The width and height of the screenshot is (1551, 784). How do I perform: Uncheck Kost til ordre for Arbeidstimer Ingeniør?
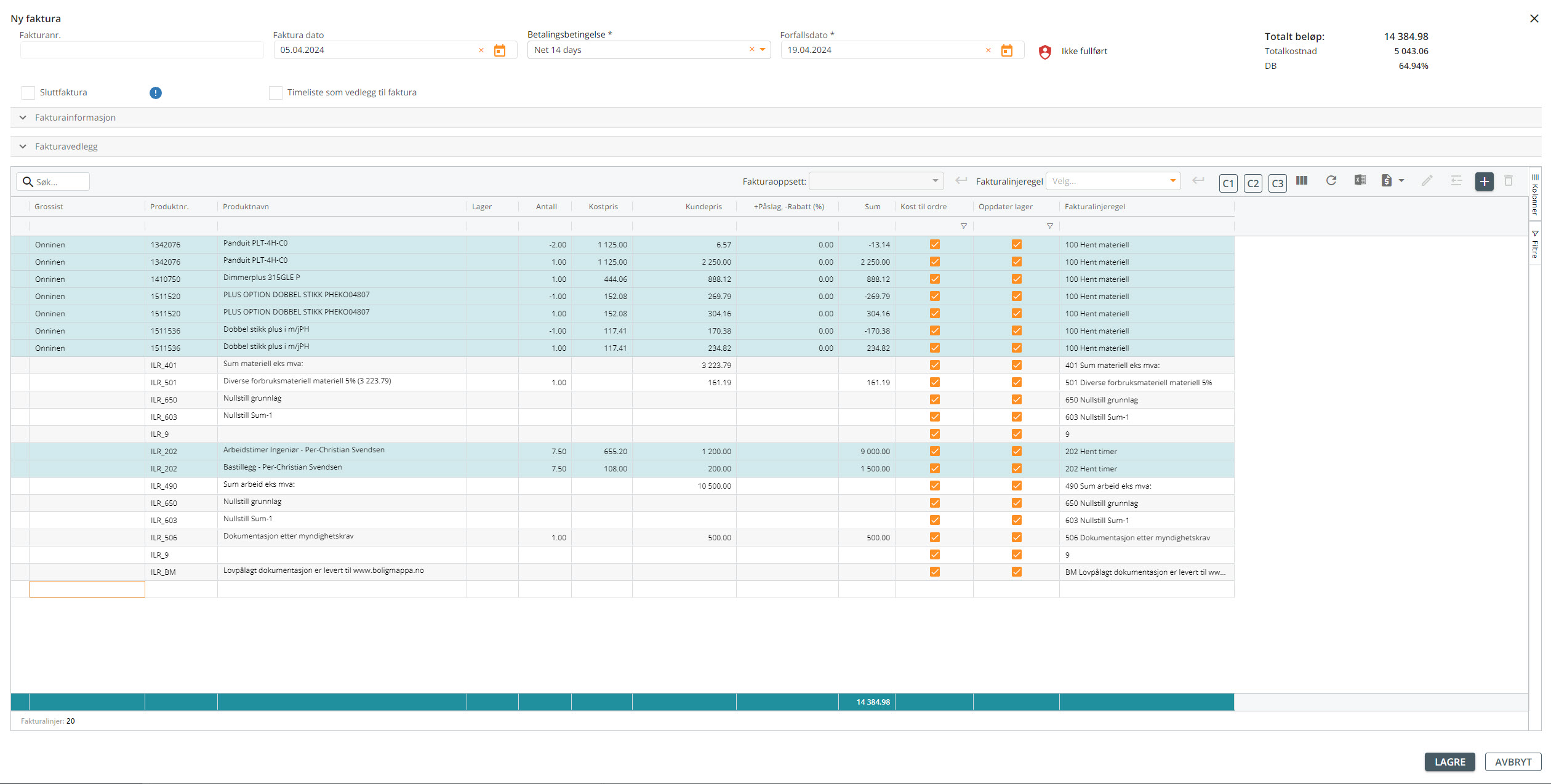935,452
